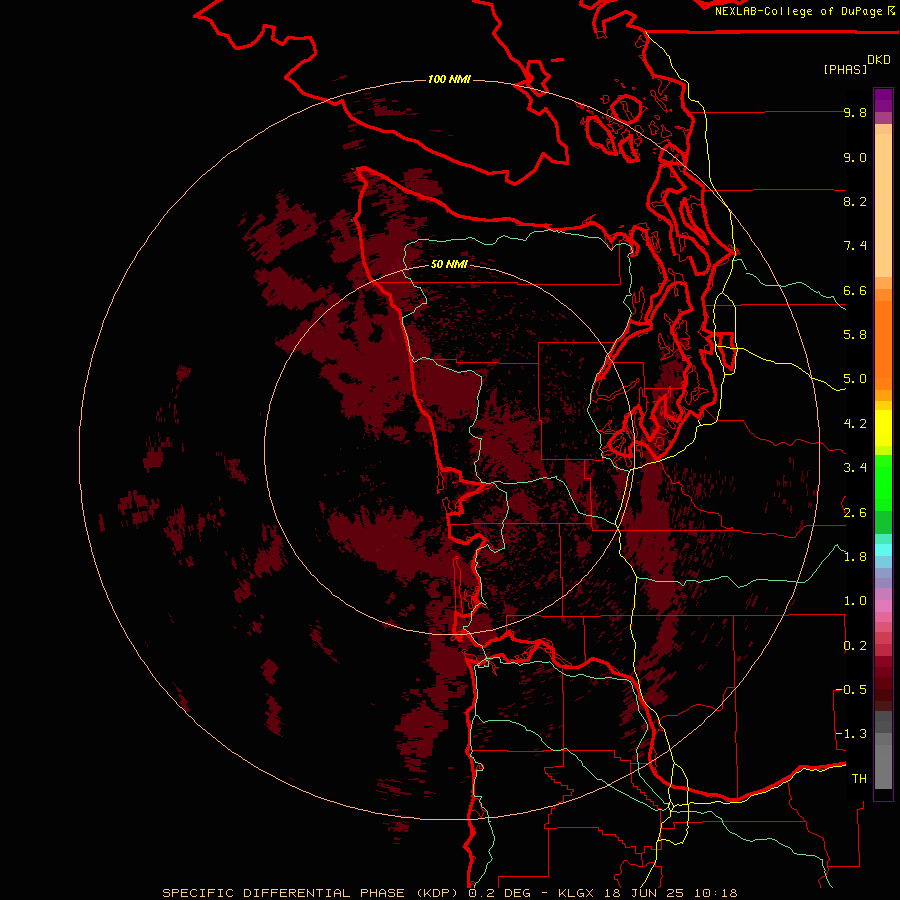
Task: Click the 6.6 value on the scale
Action: tap(855, 290)
